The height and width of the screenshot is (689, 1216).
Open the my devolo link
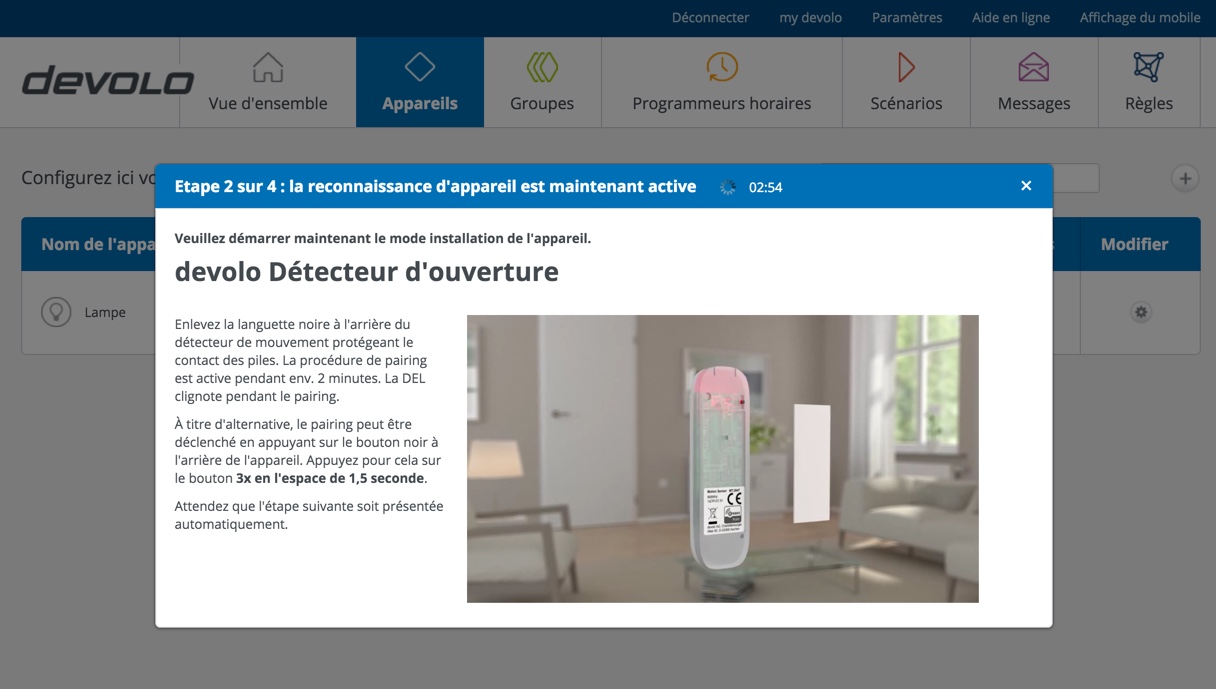click(810, 18)
